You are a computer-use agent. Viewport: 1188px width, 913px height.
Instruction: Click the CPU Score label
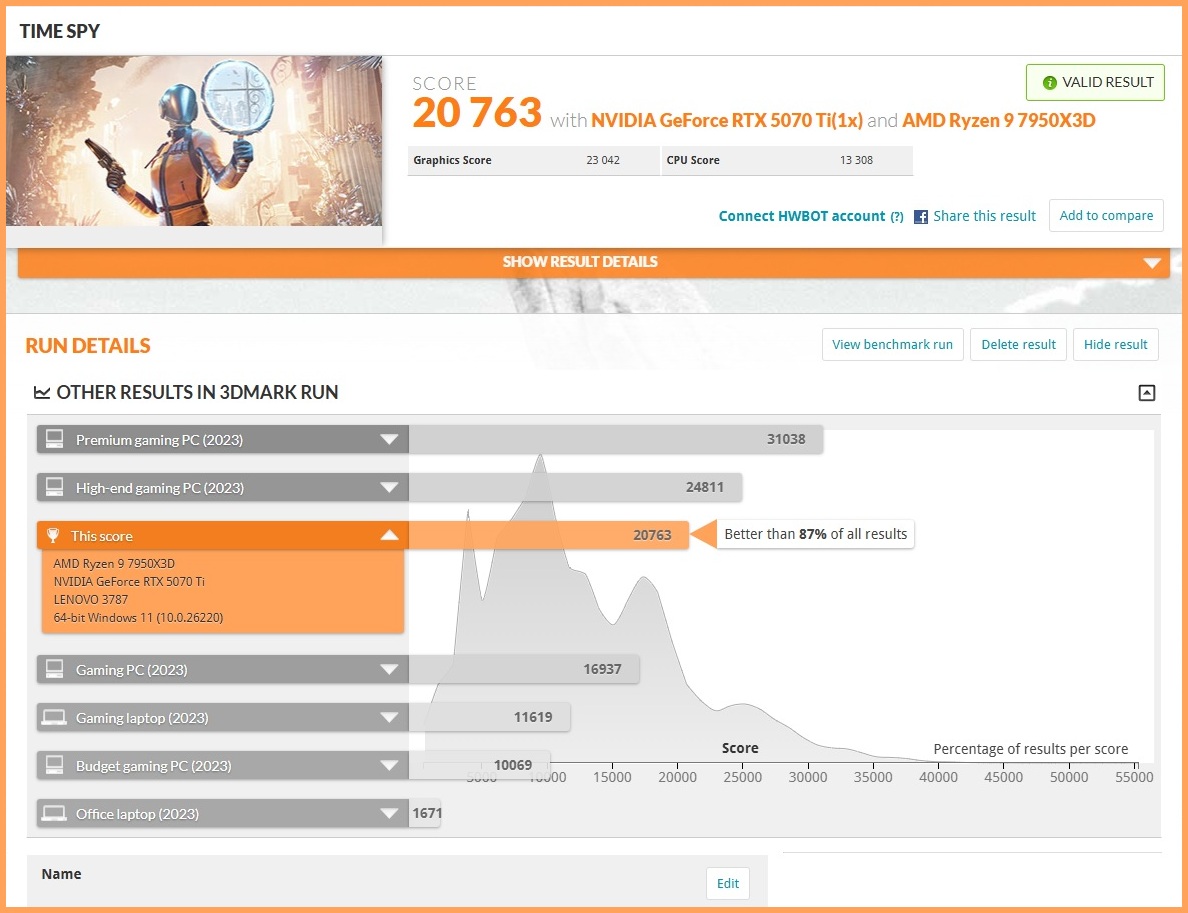coord(692,161)
